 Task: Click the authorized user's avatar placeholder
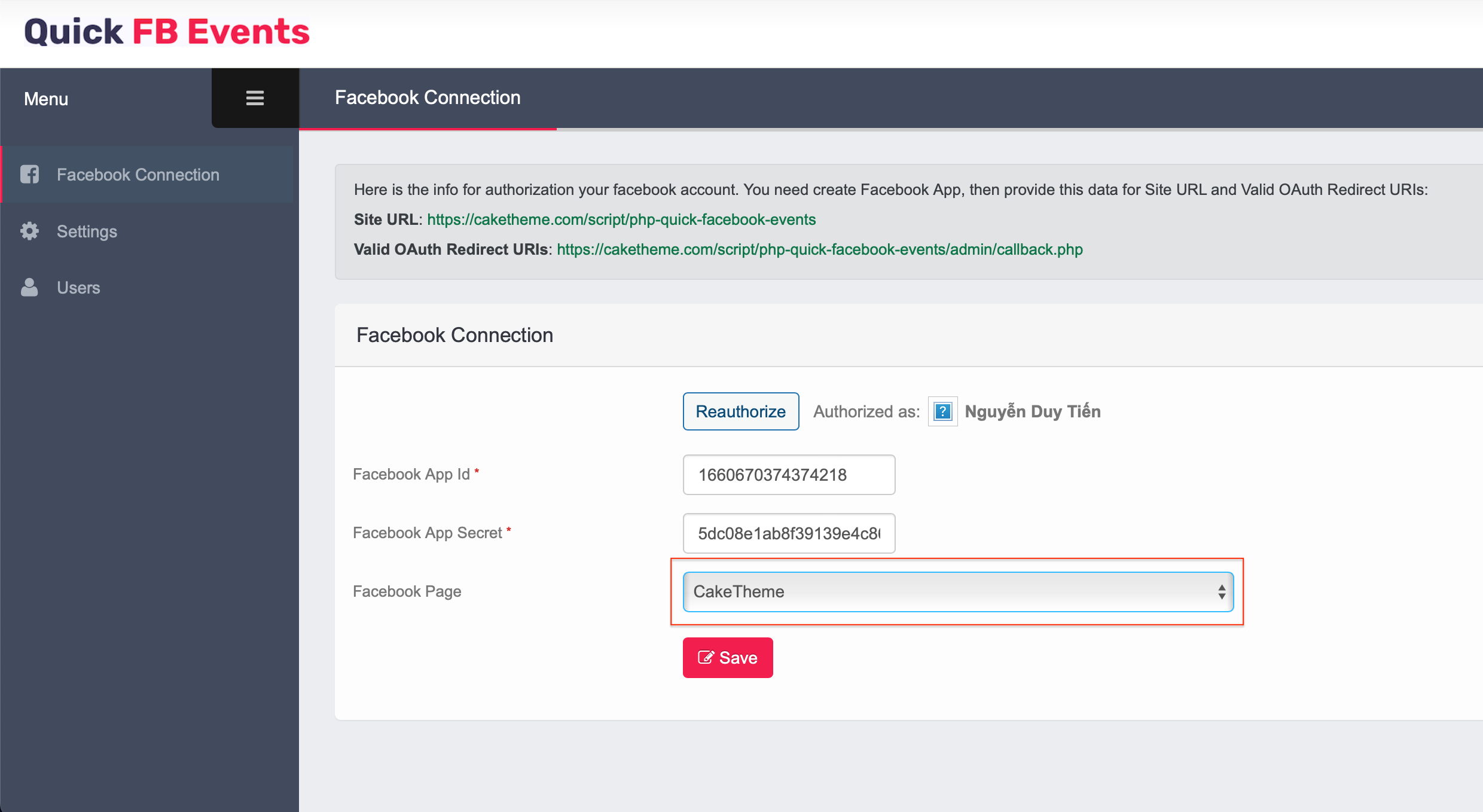tap(942, 411)
